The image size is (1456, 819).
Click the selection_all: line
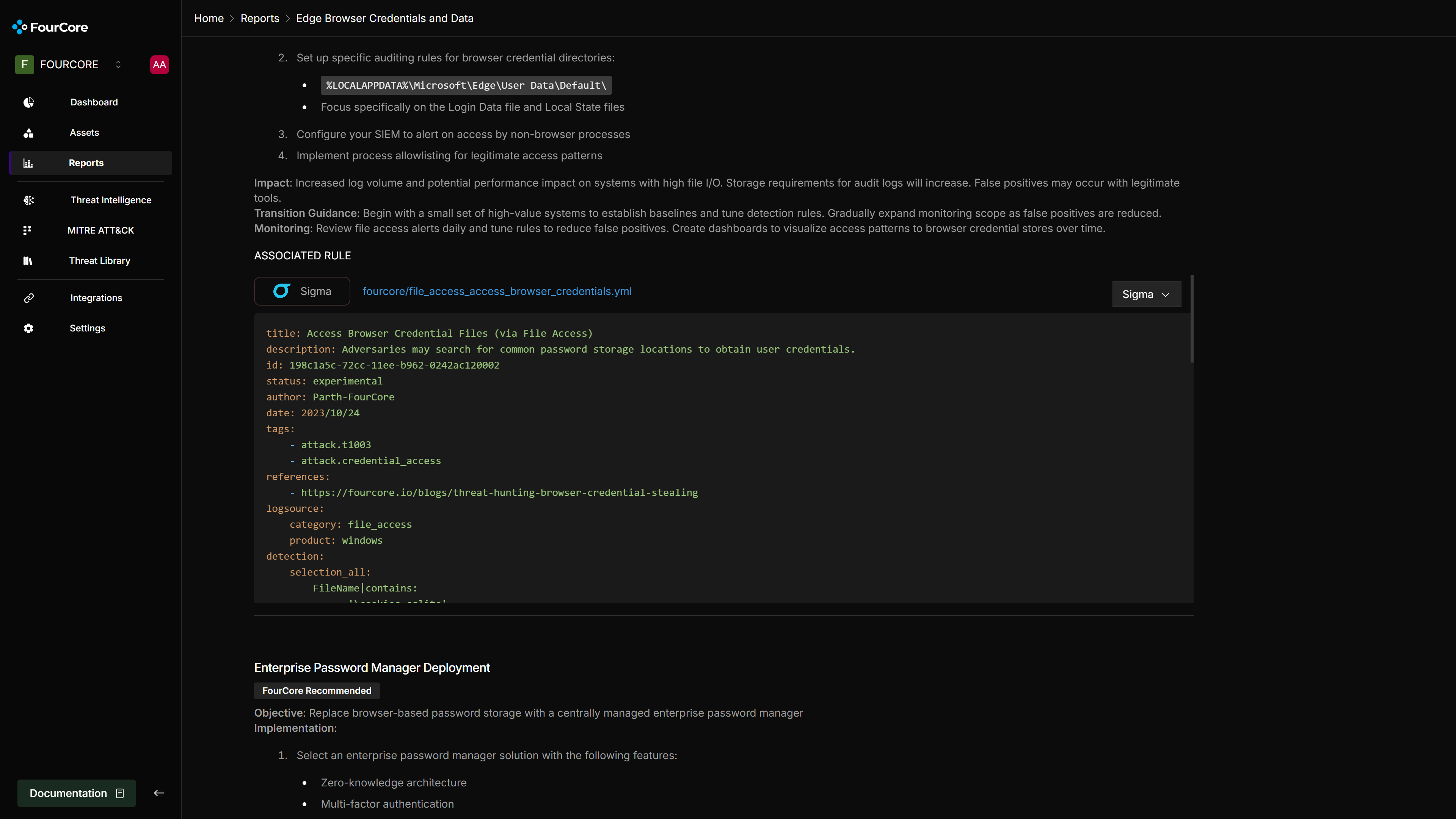pos(330,572)
